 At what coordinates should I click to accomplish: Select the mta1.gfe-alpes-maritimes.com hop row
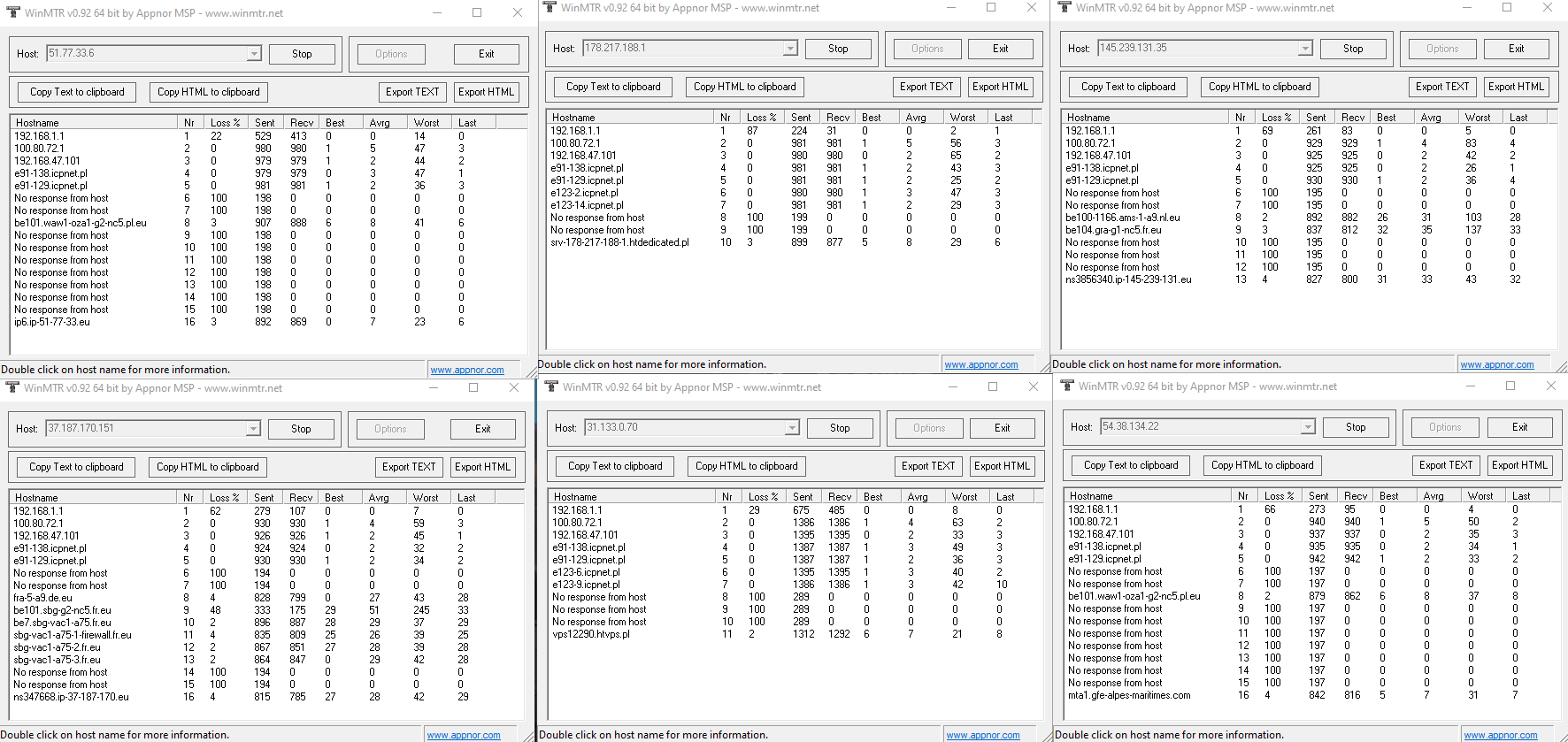1129,695
